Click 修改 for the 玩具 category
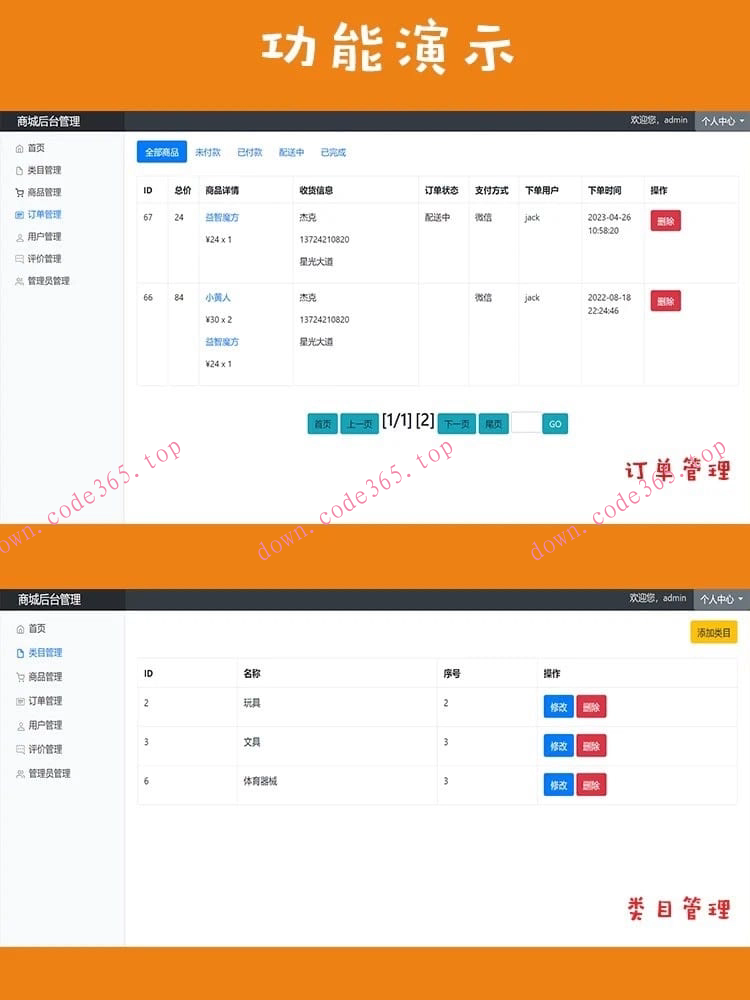The width and height of the screenshot is (750, 1000). 559,707
